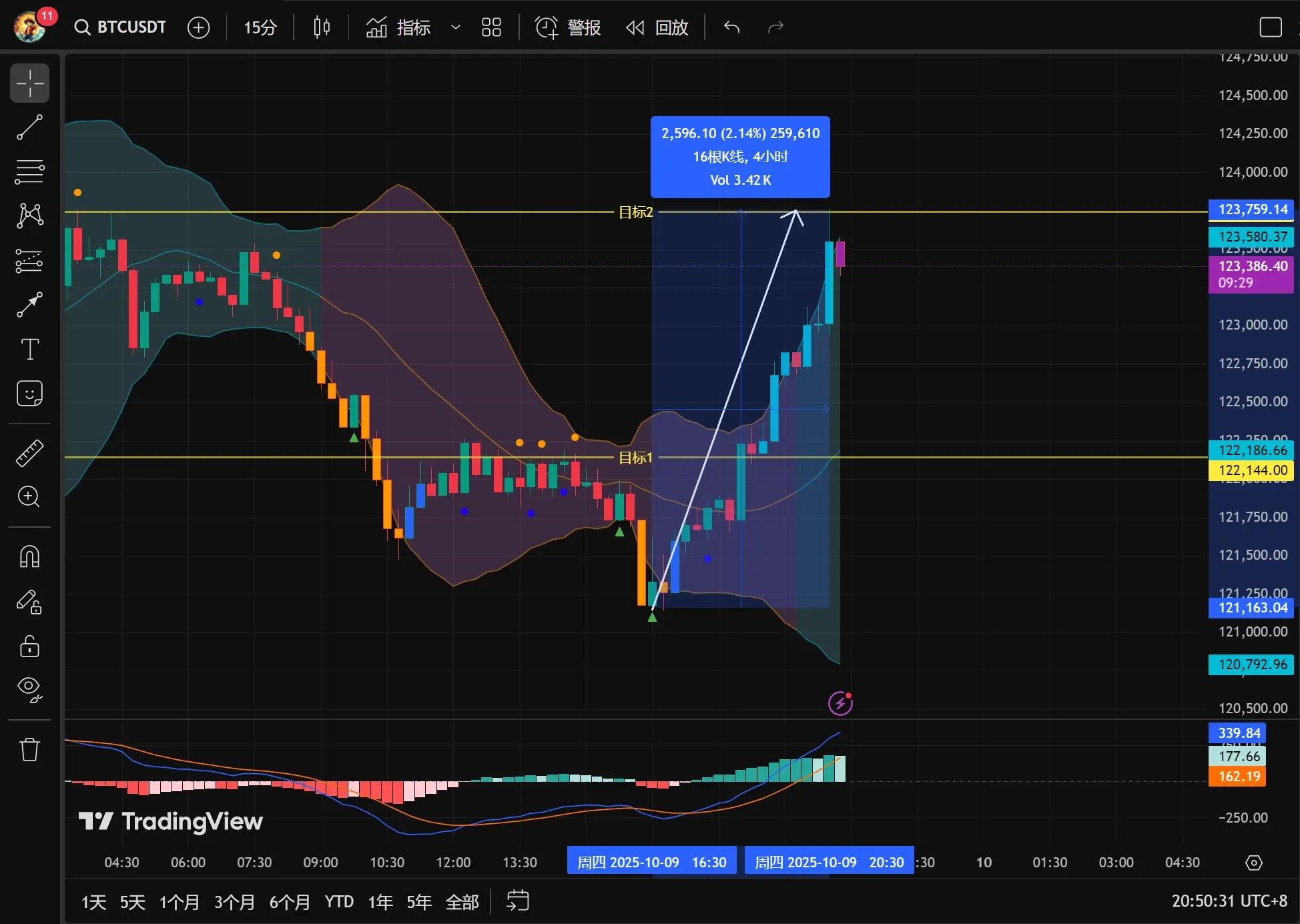The height and width of the screenshot is (924, 1300).
Task: Open the 15分 timeframe dropdown
Action: (x=260, y=27)
